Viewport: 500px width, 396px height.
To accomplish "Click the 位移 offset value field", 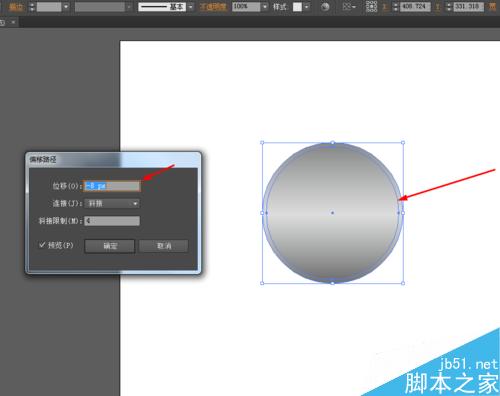I will [112, 186].
